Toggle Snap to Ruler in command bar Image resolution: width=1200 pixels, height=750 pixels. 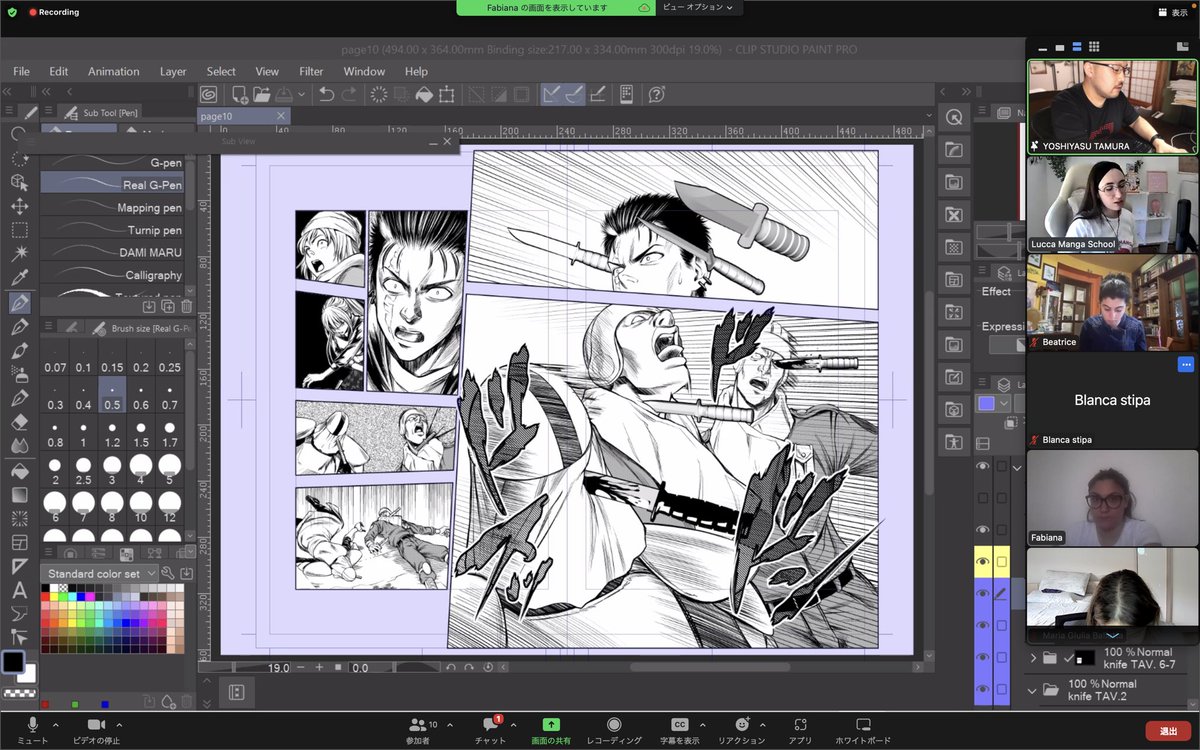(x=551, y=94)
